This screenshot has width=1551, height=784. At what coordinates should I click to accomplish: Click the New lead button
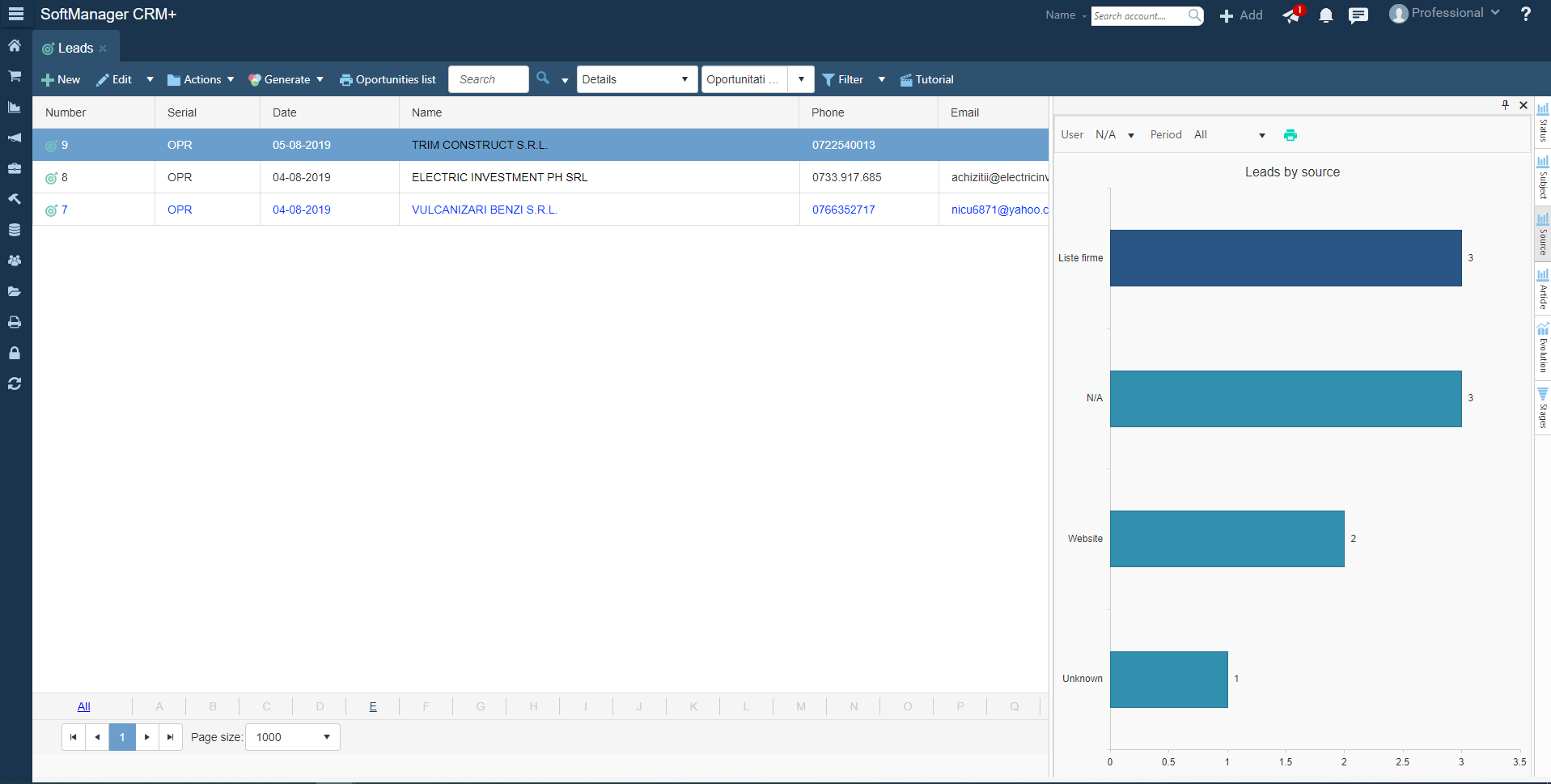61,79
